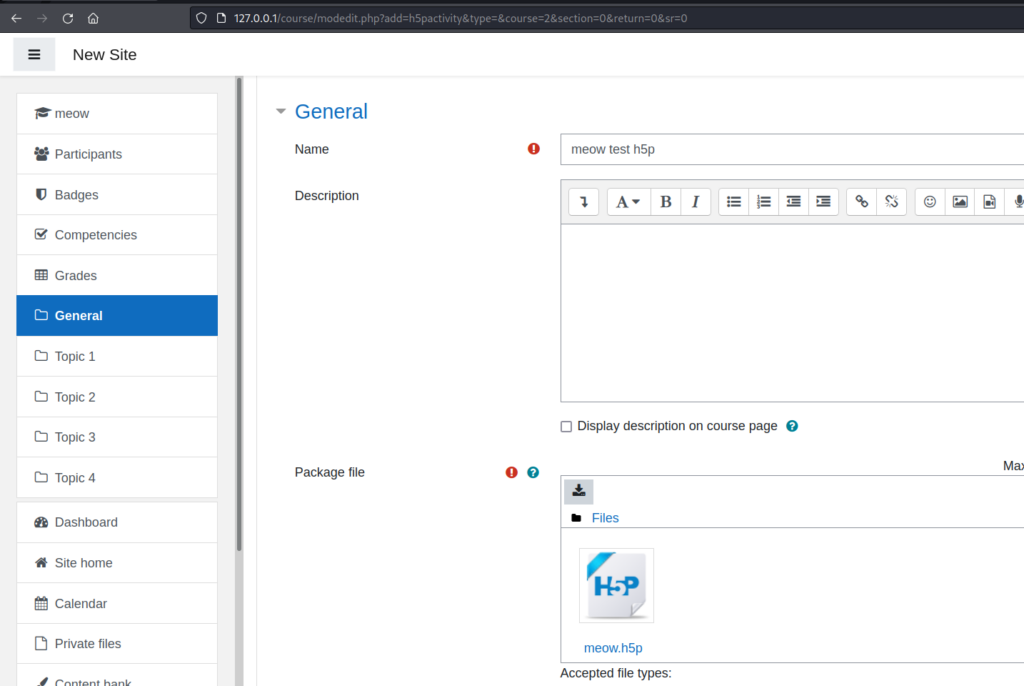Viewport: 1024px width, 686px height.
Task: Click into the Name input field
Action: tap(790, 149)
